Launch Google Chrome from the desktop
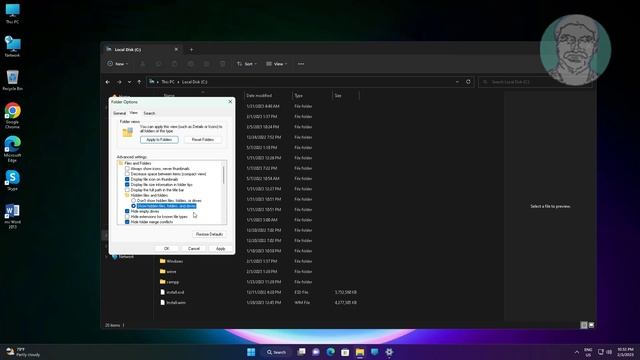 [12, 116]
